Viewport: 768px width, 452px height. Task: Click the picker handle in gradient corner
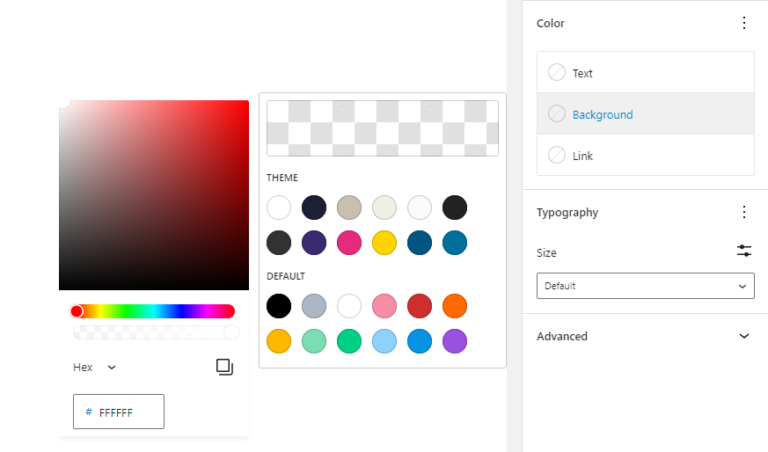64,102
